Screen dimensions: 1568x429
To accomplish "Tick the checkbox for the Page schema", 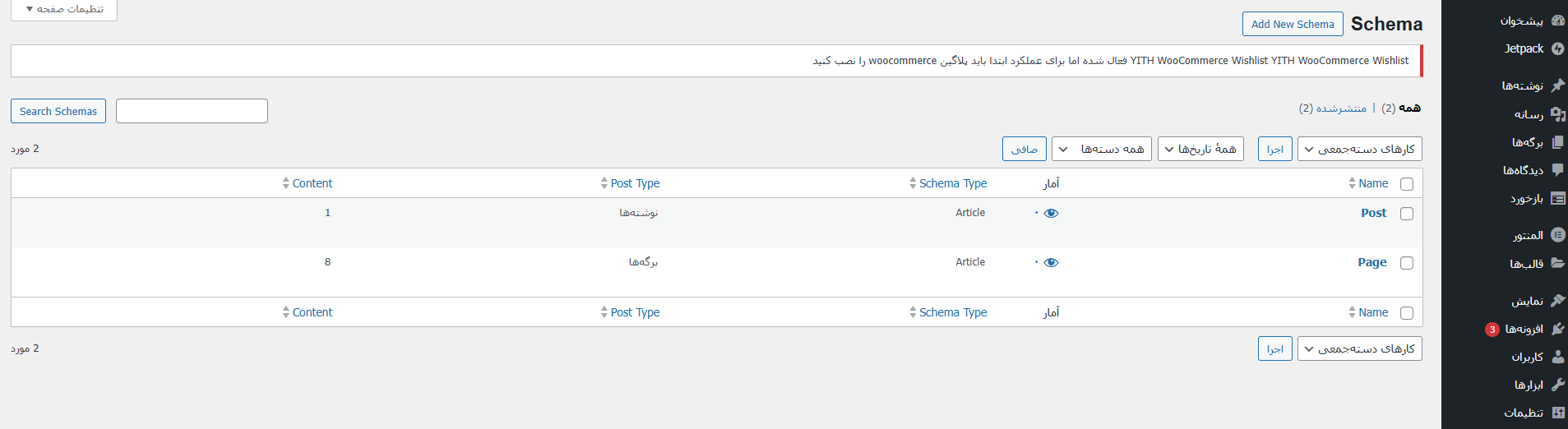I will 1407,263.
